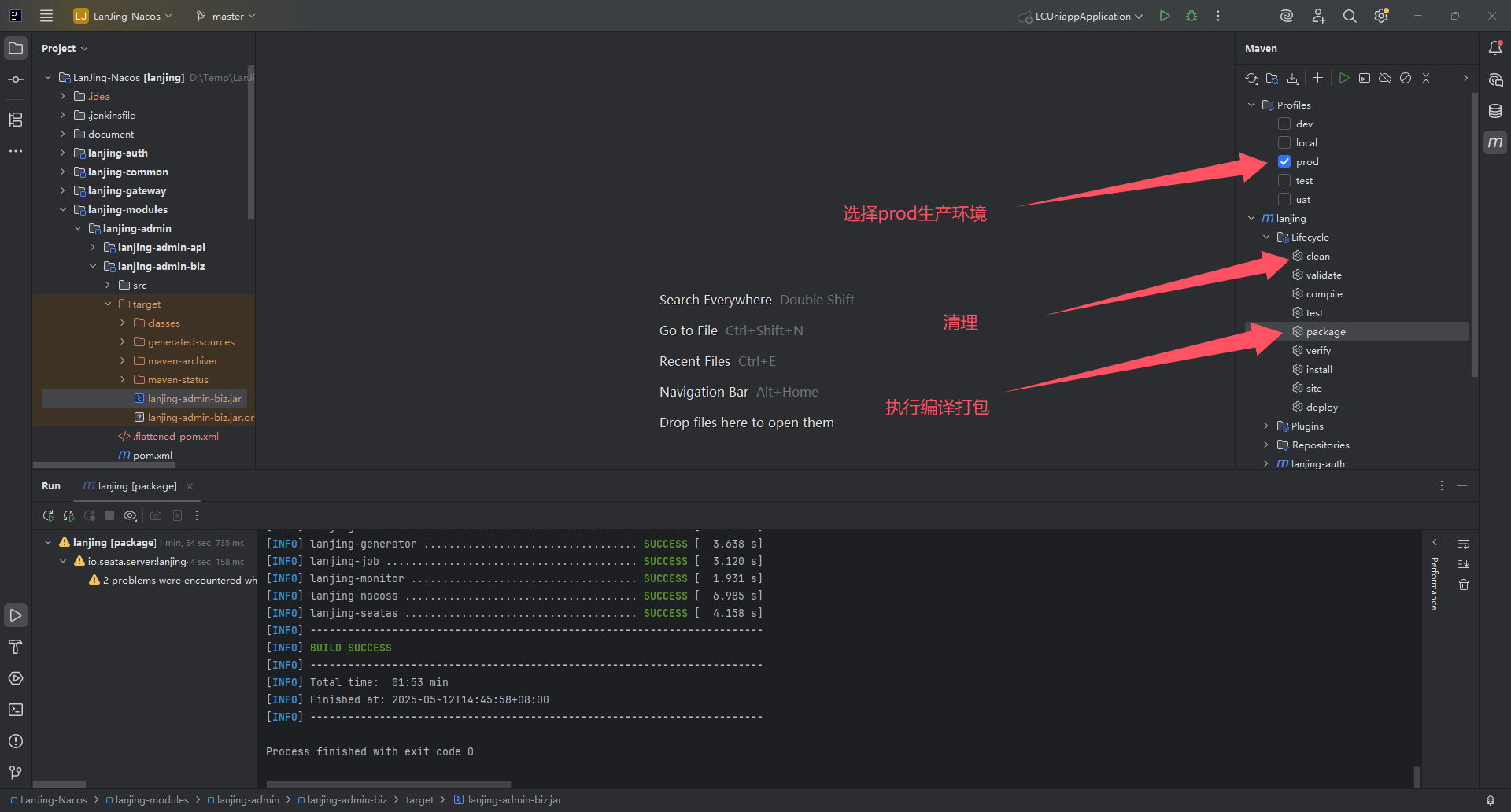Uncheck the prod Maven profile
The height and width of the screenshot is (812, 1511).
pos(1284,161)
